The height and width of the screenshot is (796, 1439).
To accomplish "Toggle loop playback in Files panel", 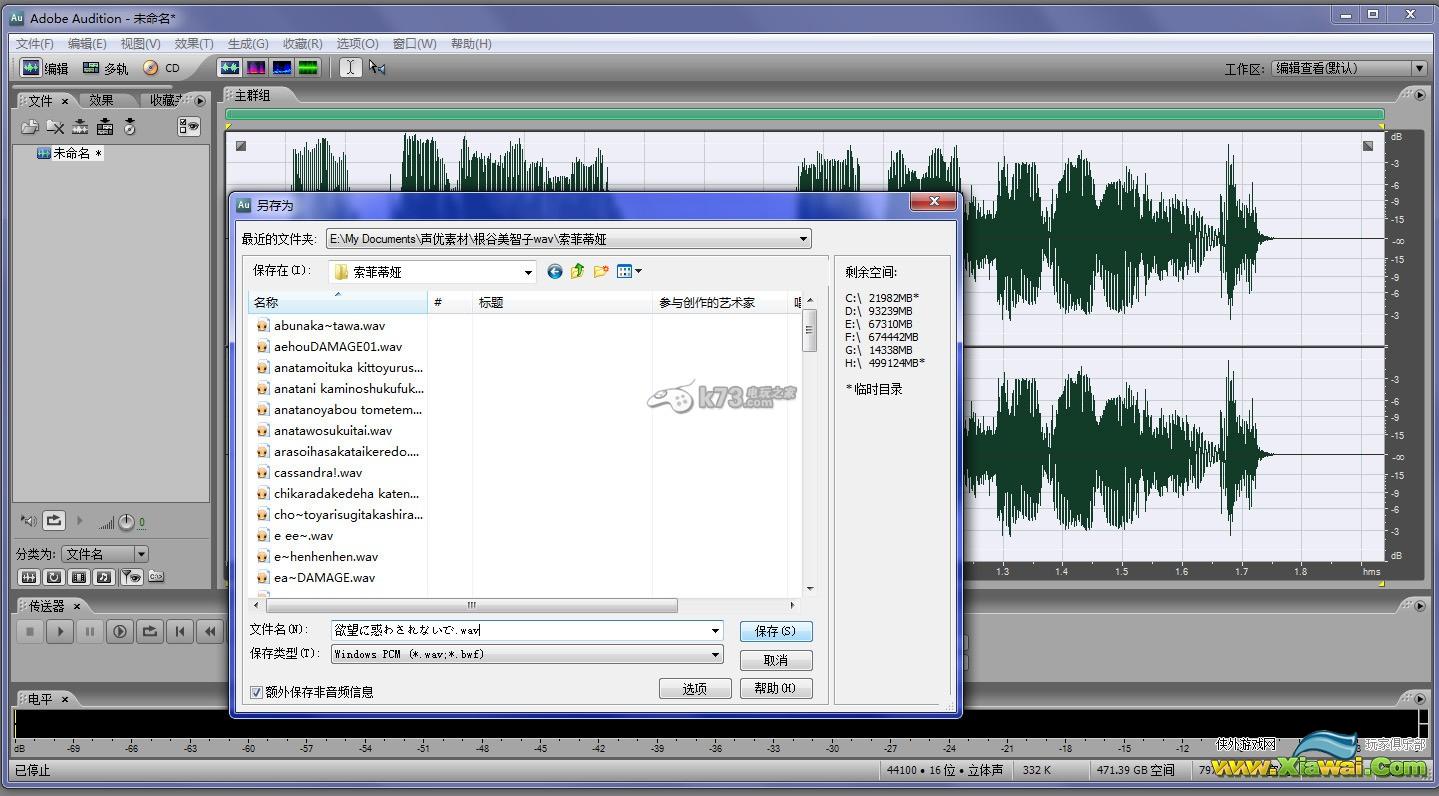I will pyautogui.click(x=54, y=521).
